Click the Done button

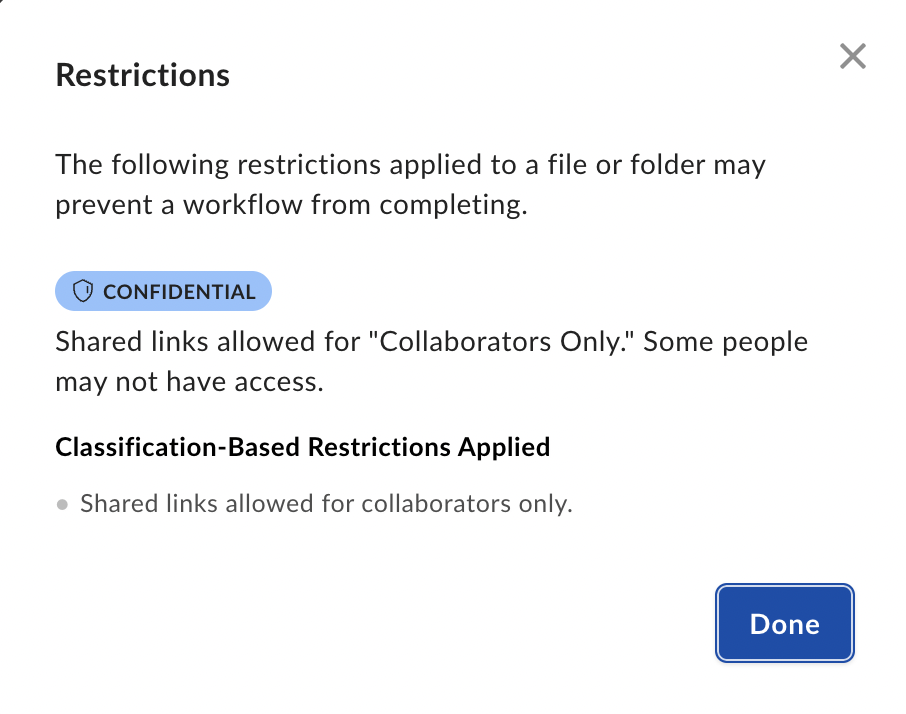point(784,623)
